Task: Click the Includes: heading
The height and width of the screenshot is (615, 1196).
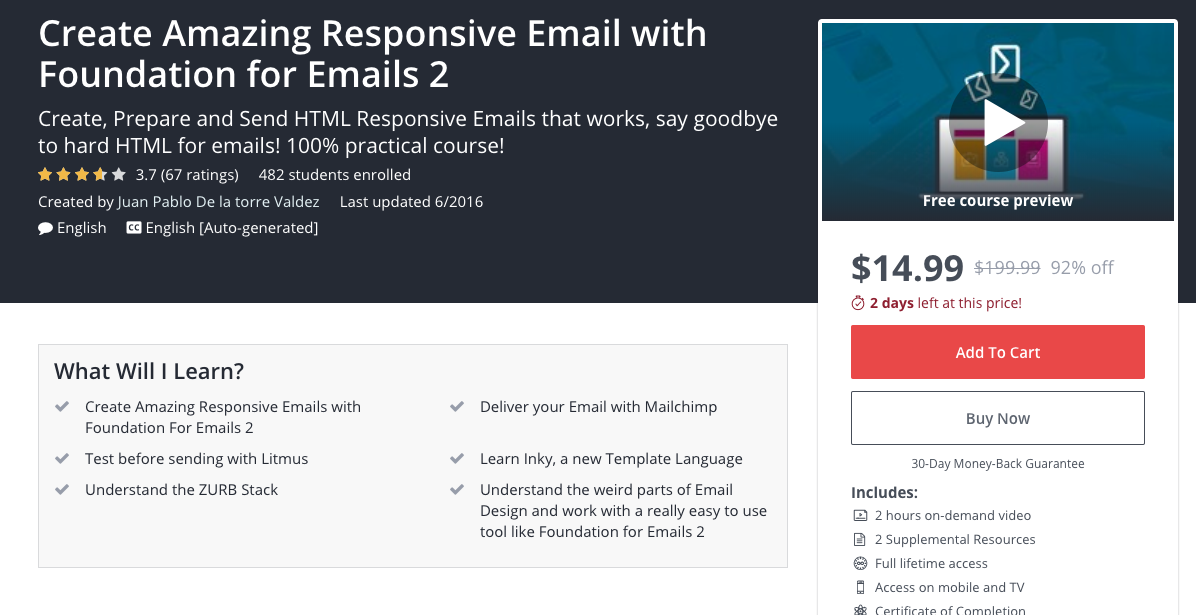Action: [x=884, y=492]
